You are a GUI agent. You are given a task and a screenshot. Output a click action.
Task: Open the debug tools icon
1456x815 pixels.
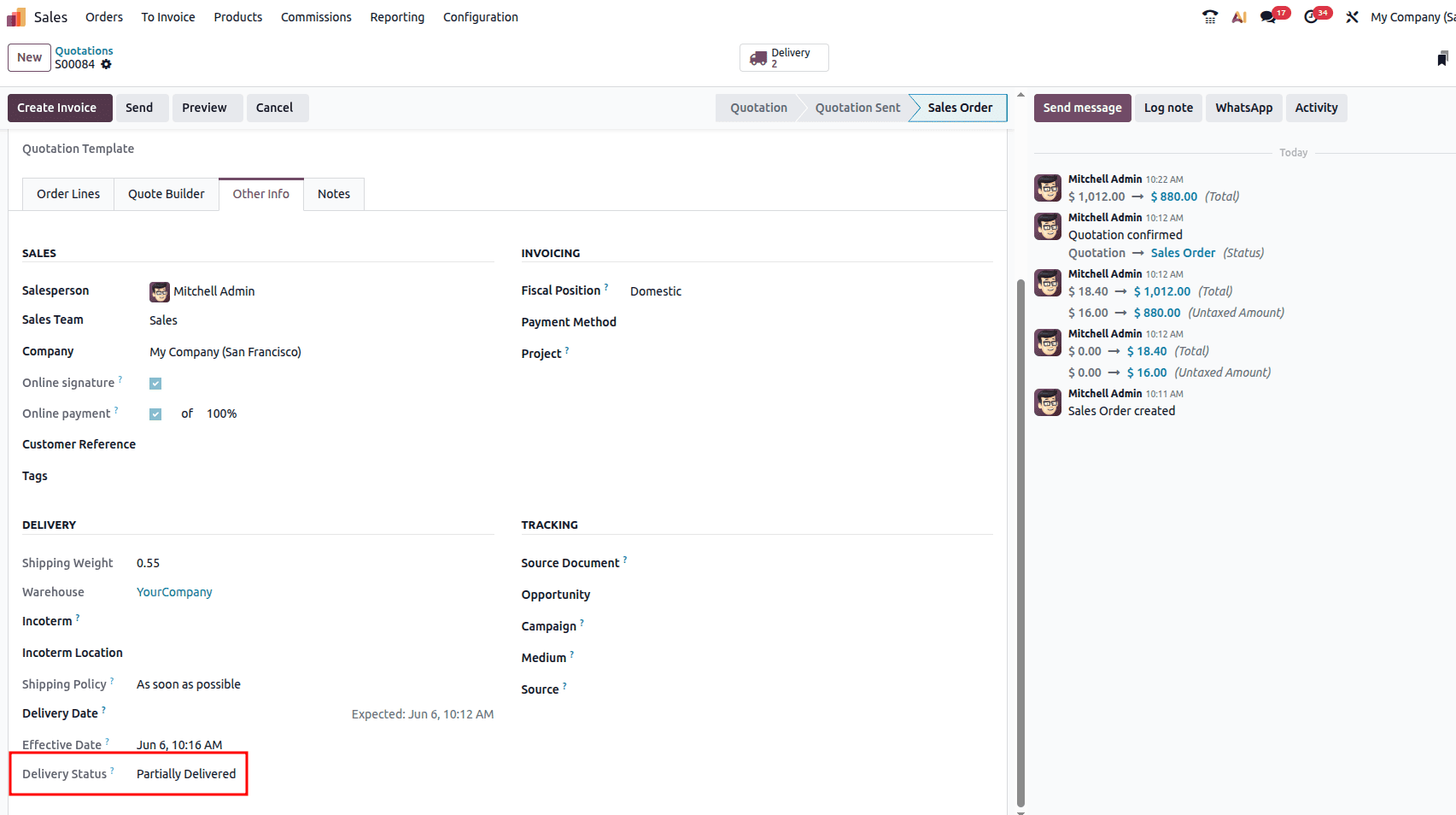pyautogui.click(x=1352, y=17)
